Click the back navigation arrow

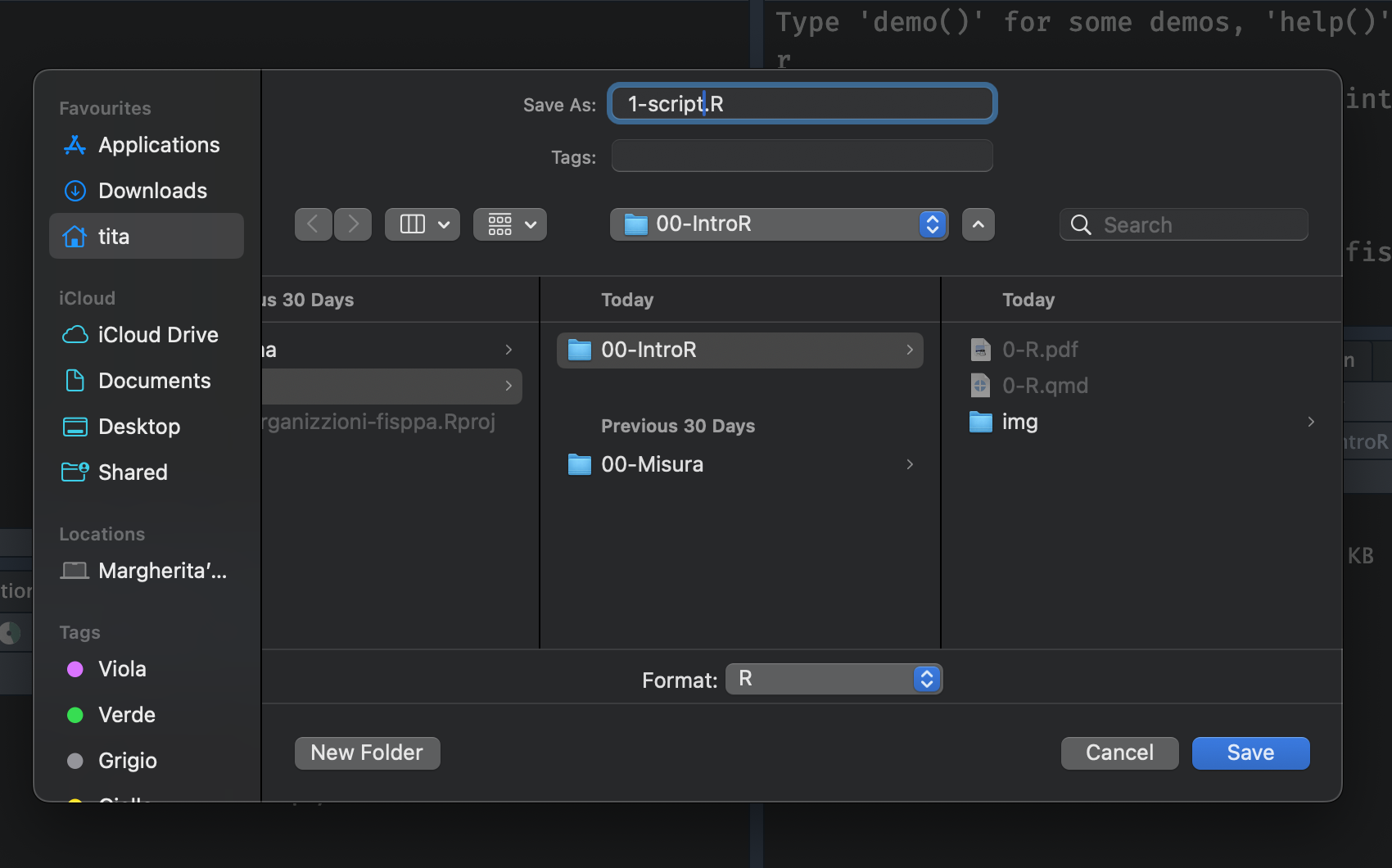tap(313, 224)
